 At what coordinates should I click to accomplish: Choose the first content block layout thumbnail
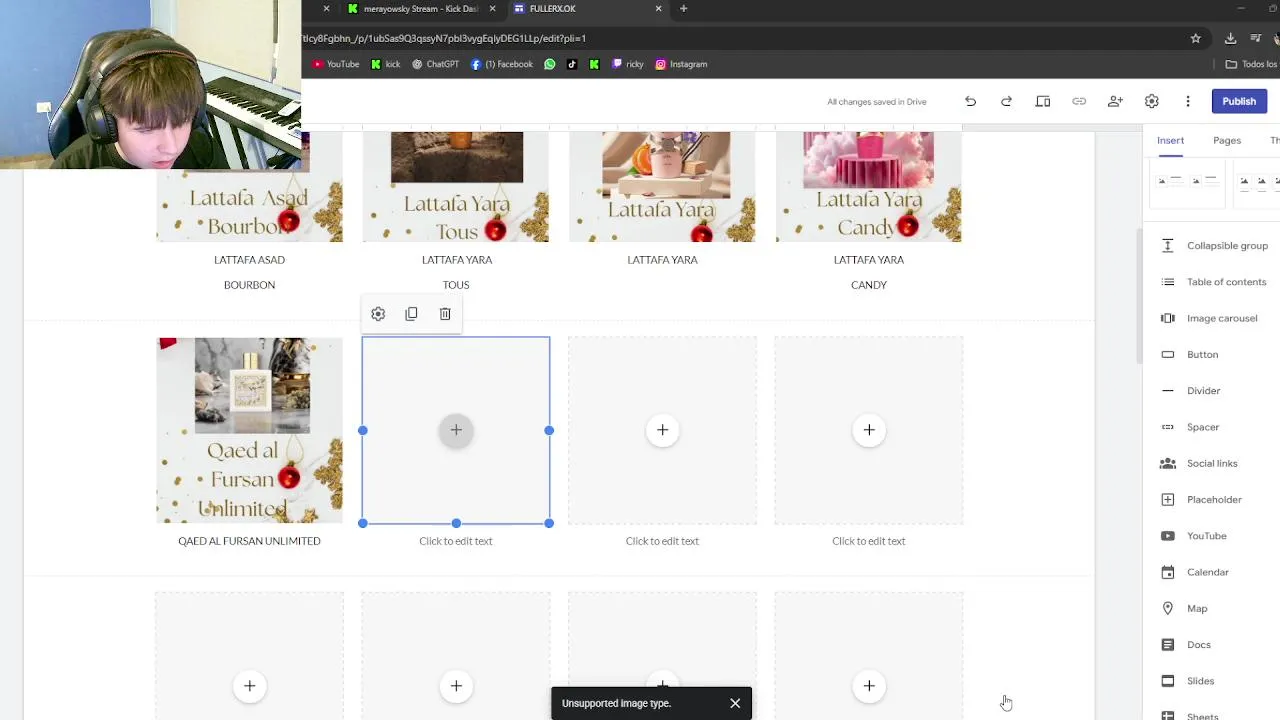[x=1187, y=184]
